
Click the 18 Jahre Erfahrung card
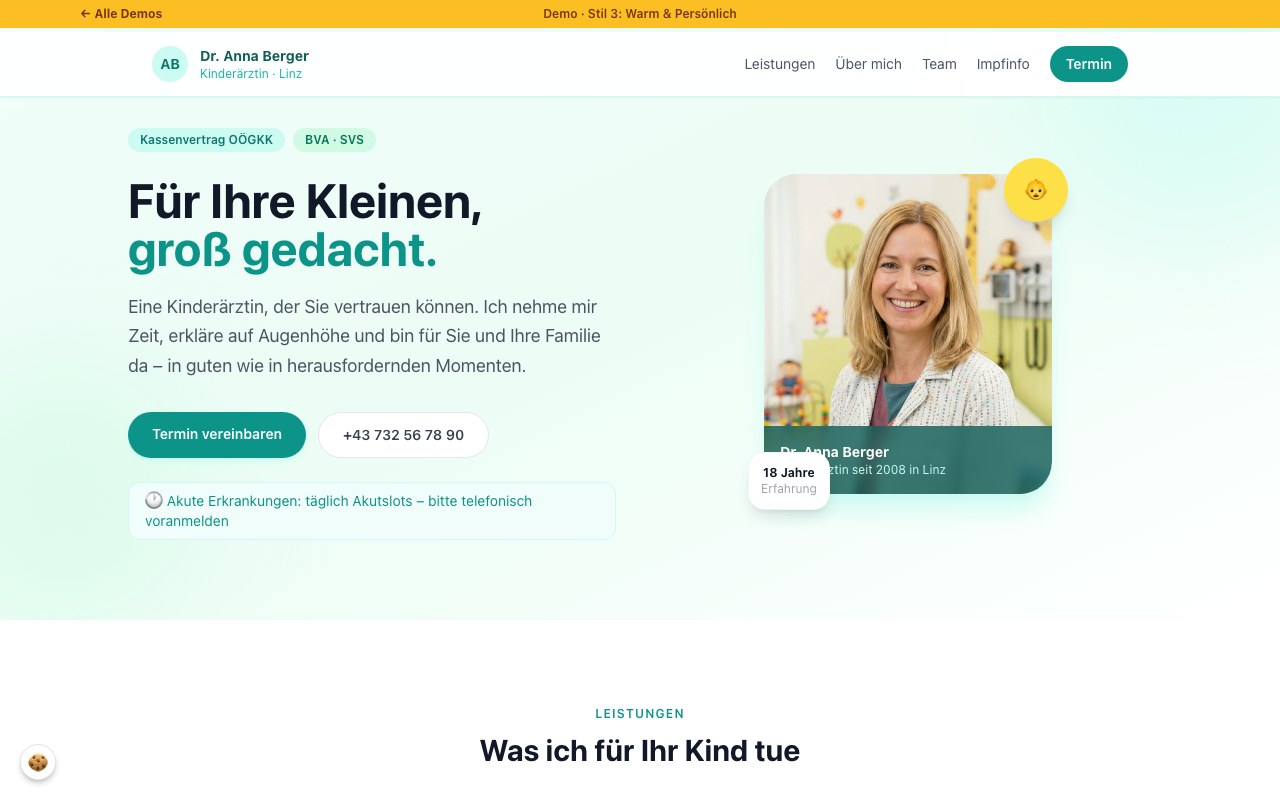click(789, 481)
